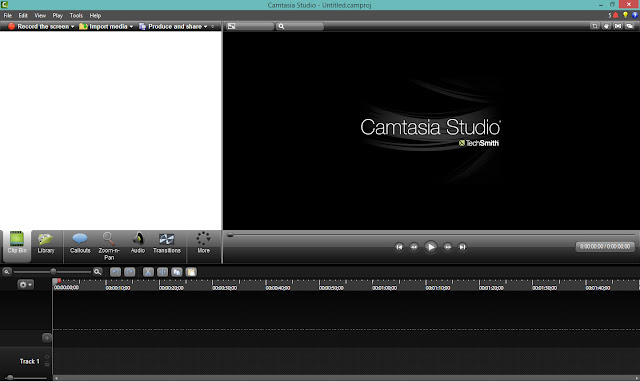This screenshot has width=640, height=382.
Task: Undo the last timeline action
Action: 115,272
